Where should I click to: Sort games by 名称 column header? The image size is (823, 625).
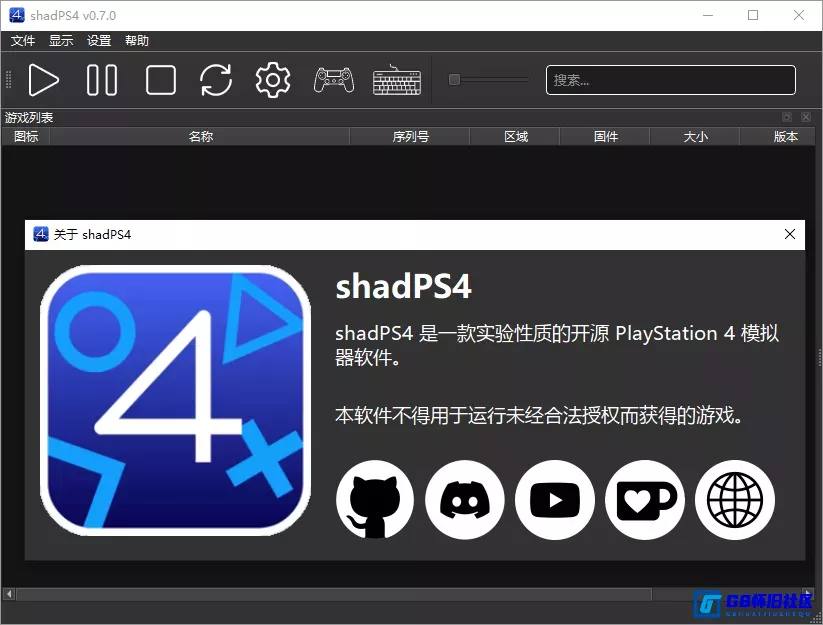200,136
